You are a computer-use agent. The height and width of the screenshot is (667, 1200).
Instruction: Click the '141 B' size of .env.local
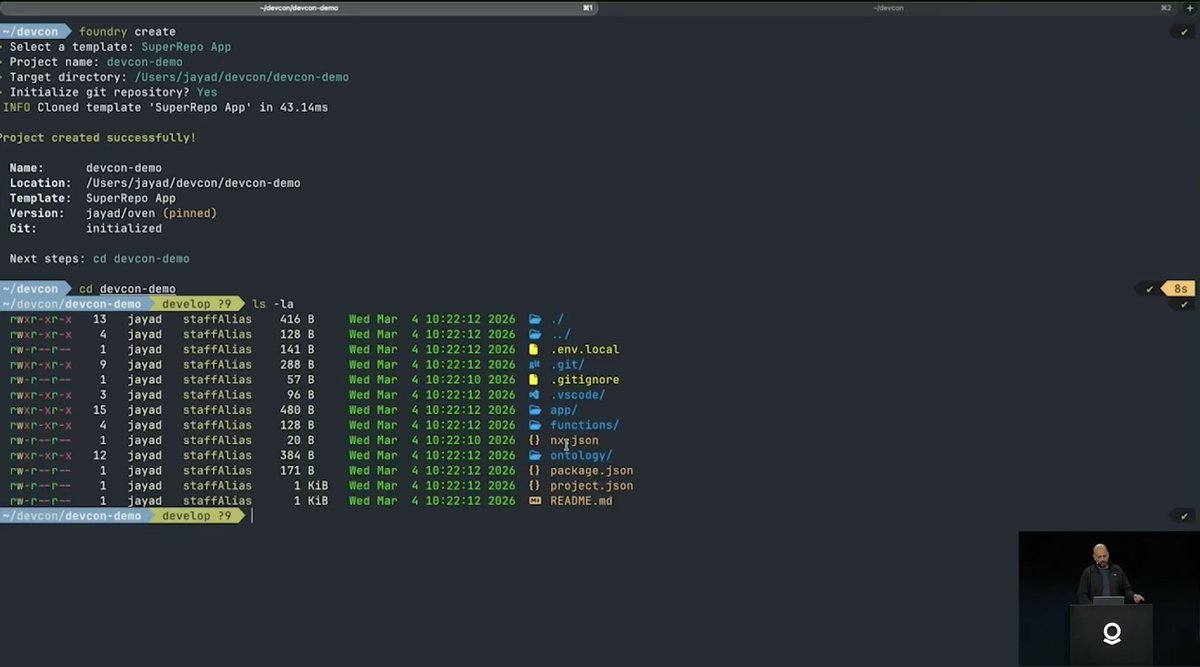[x=297, y=350]
